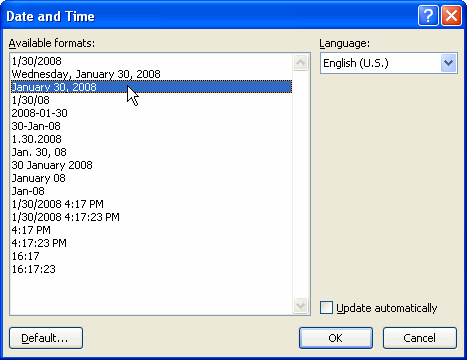Select the 4:17 PM time format
Viewport: 467px width, 360px height.
(152, 230)
